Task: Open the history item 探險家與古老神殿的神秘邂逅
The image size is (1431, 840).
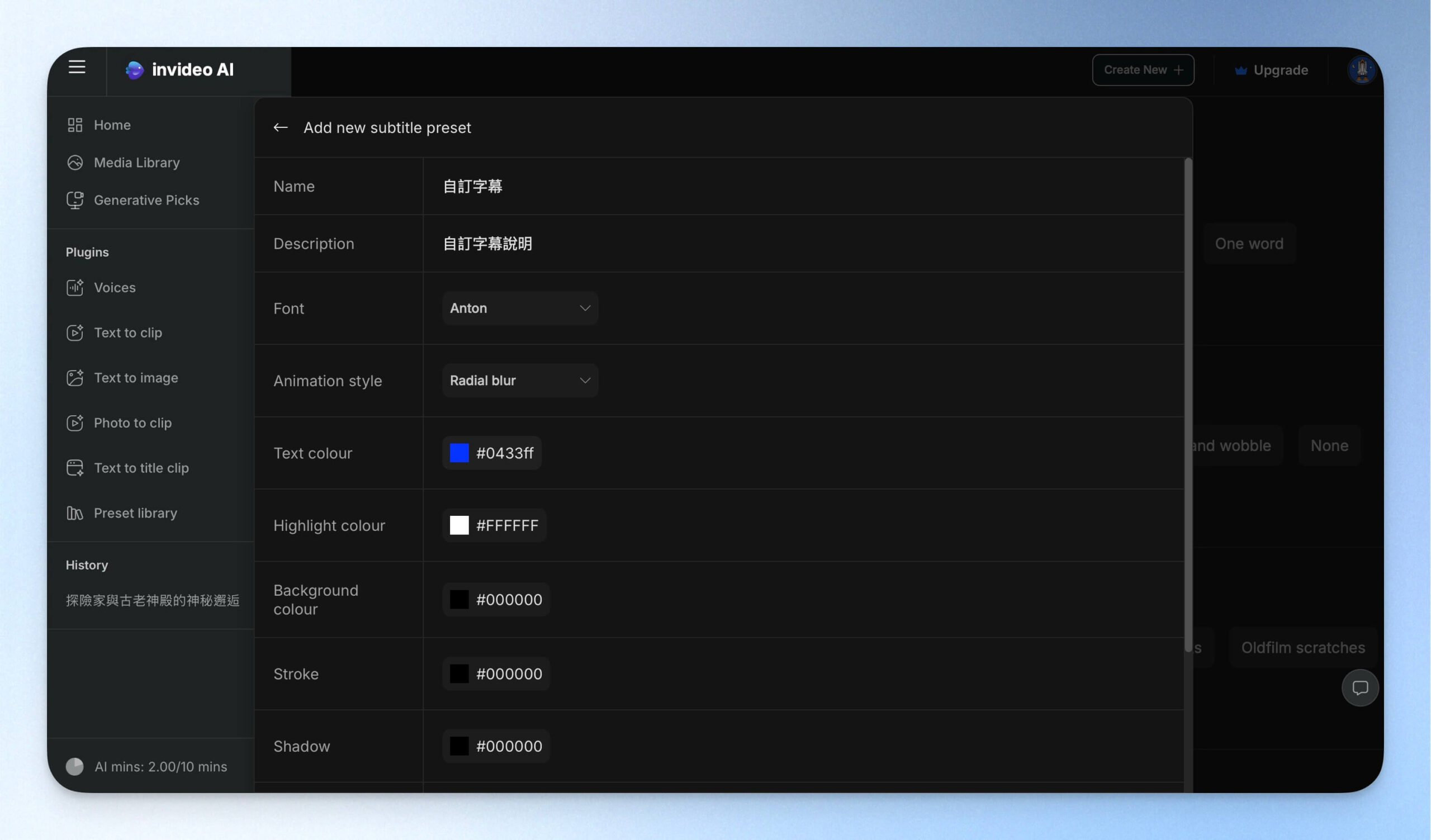Action: pyautogui.click(x=152, y=600)
